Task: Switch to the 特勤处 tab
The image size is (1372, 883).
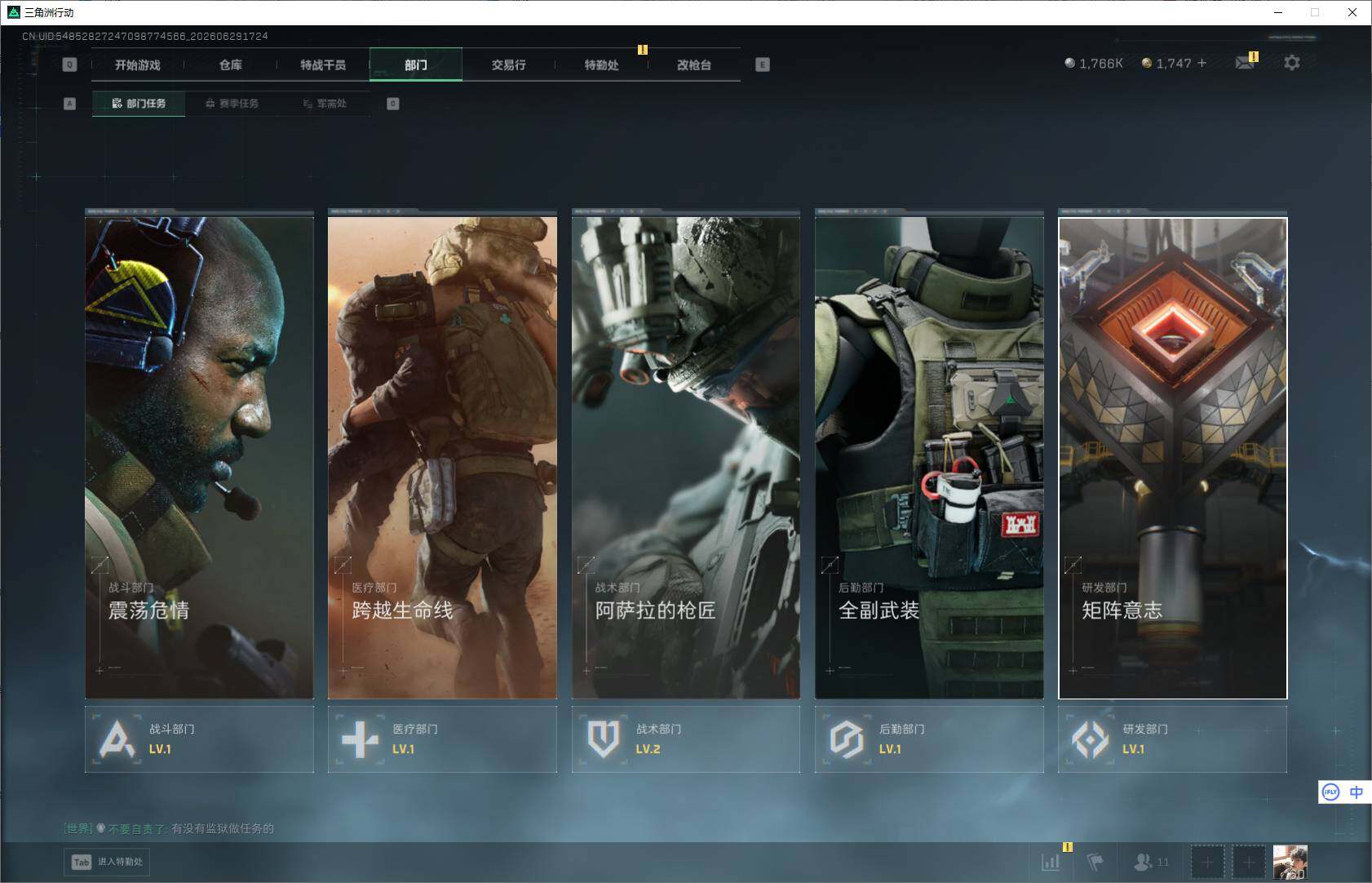Action: click(x=601, y=64)
